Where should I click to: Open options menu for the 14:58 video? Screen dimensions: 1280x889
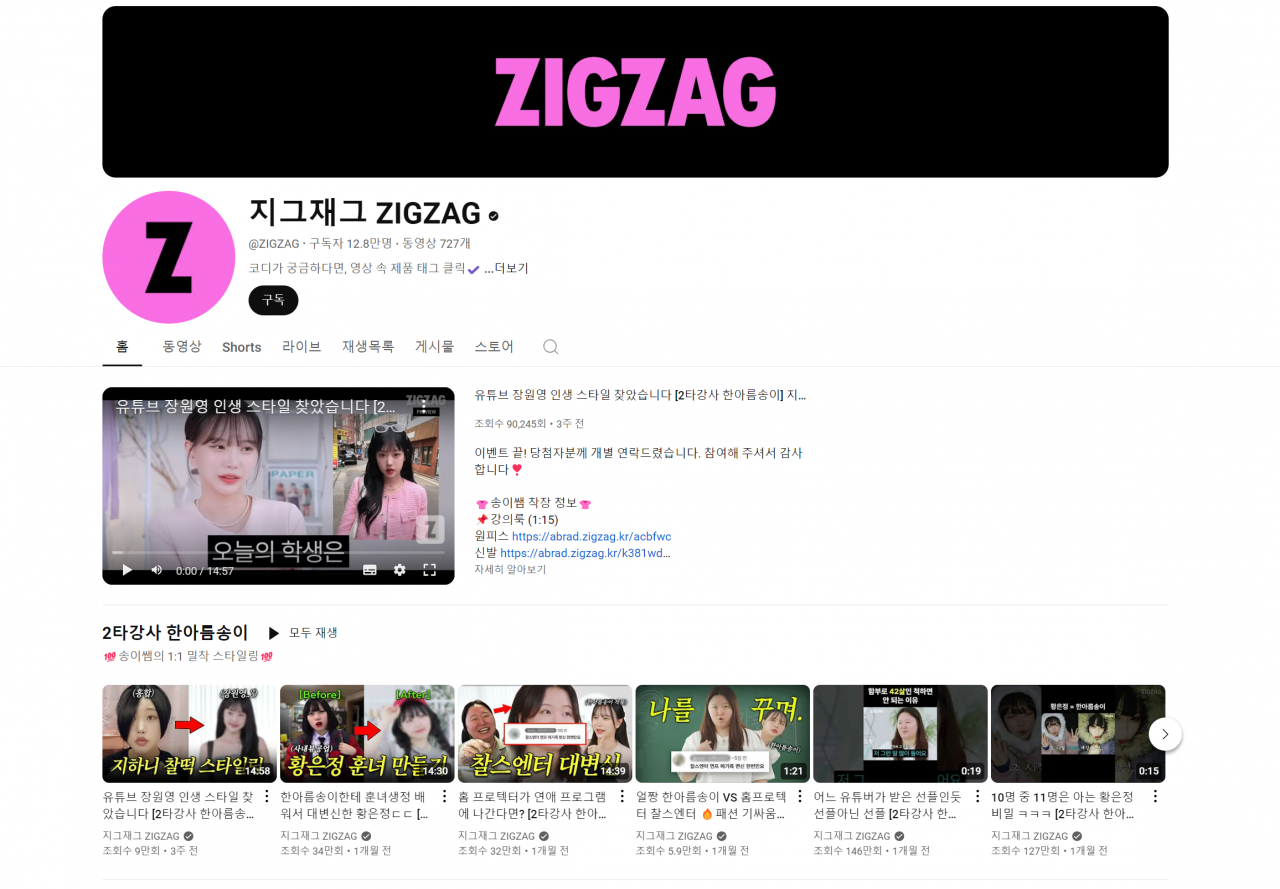tap(266, 797)
